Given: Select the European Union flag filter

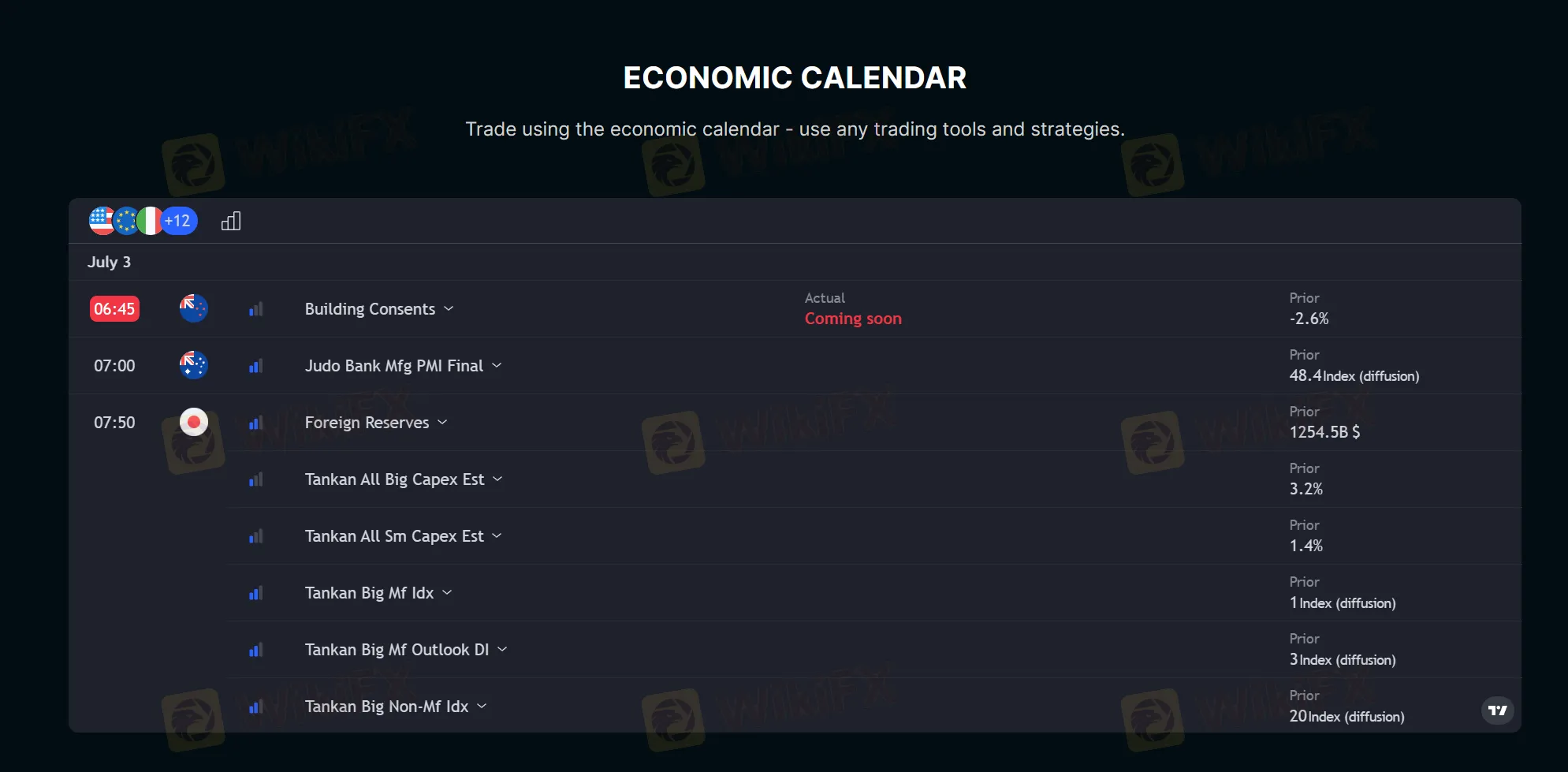Looking at the screenshot, I should click(126, 221).
